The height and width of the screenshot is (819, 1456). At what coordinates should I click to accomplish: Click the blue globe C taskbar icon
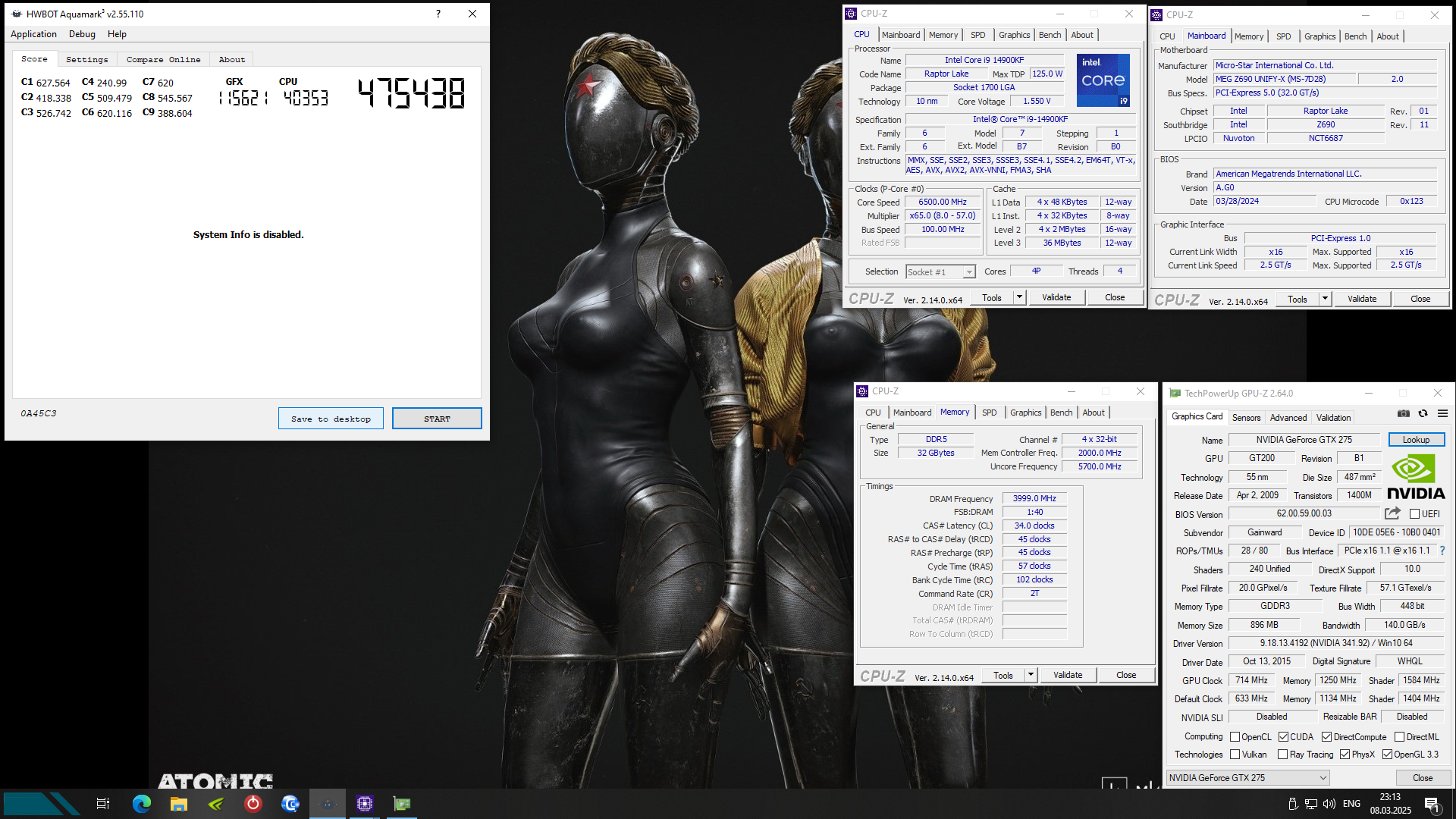290,804
